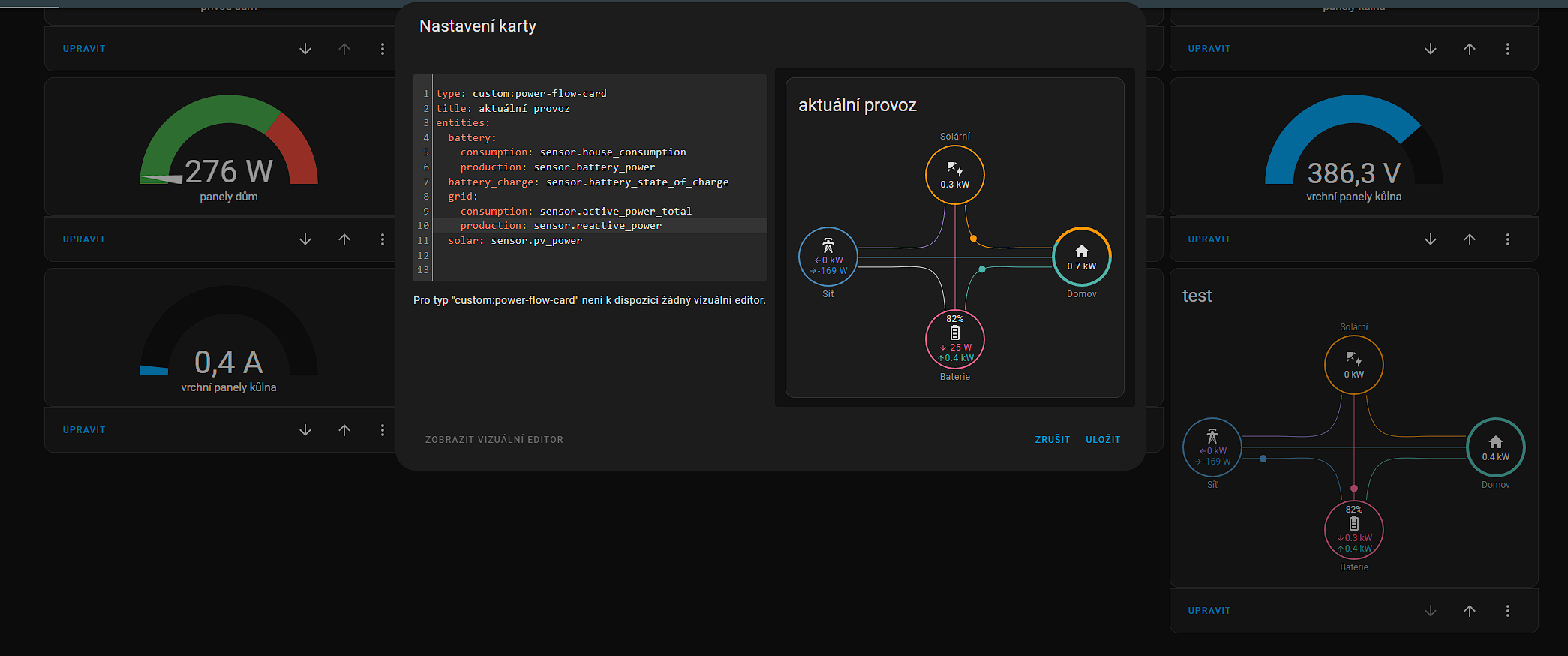Click Domov house circle in aktuální provoz preview
1568x656 pixels.
coord(1082,257)
